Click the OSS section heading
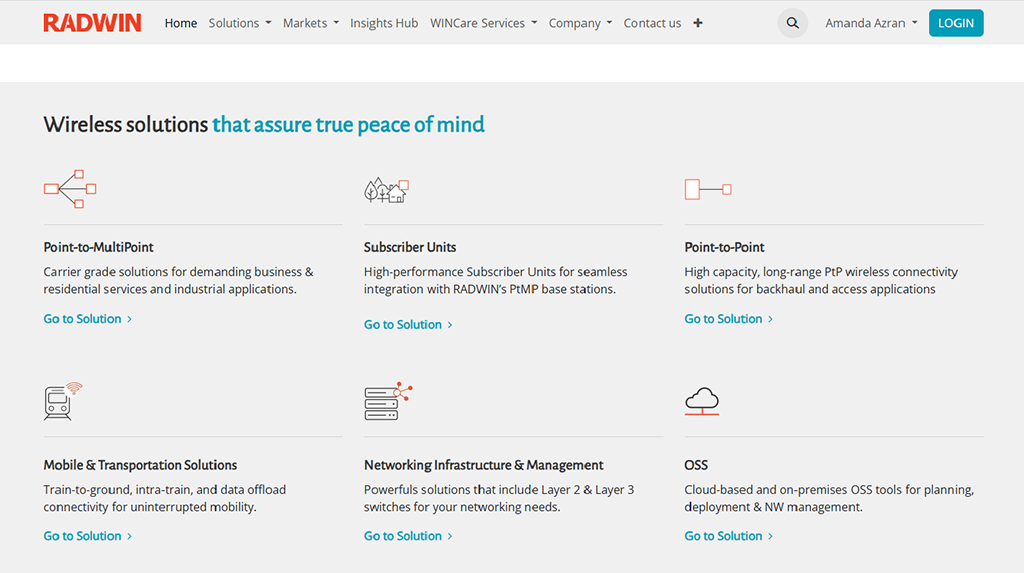 (x=696, y=465)
